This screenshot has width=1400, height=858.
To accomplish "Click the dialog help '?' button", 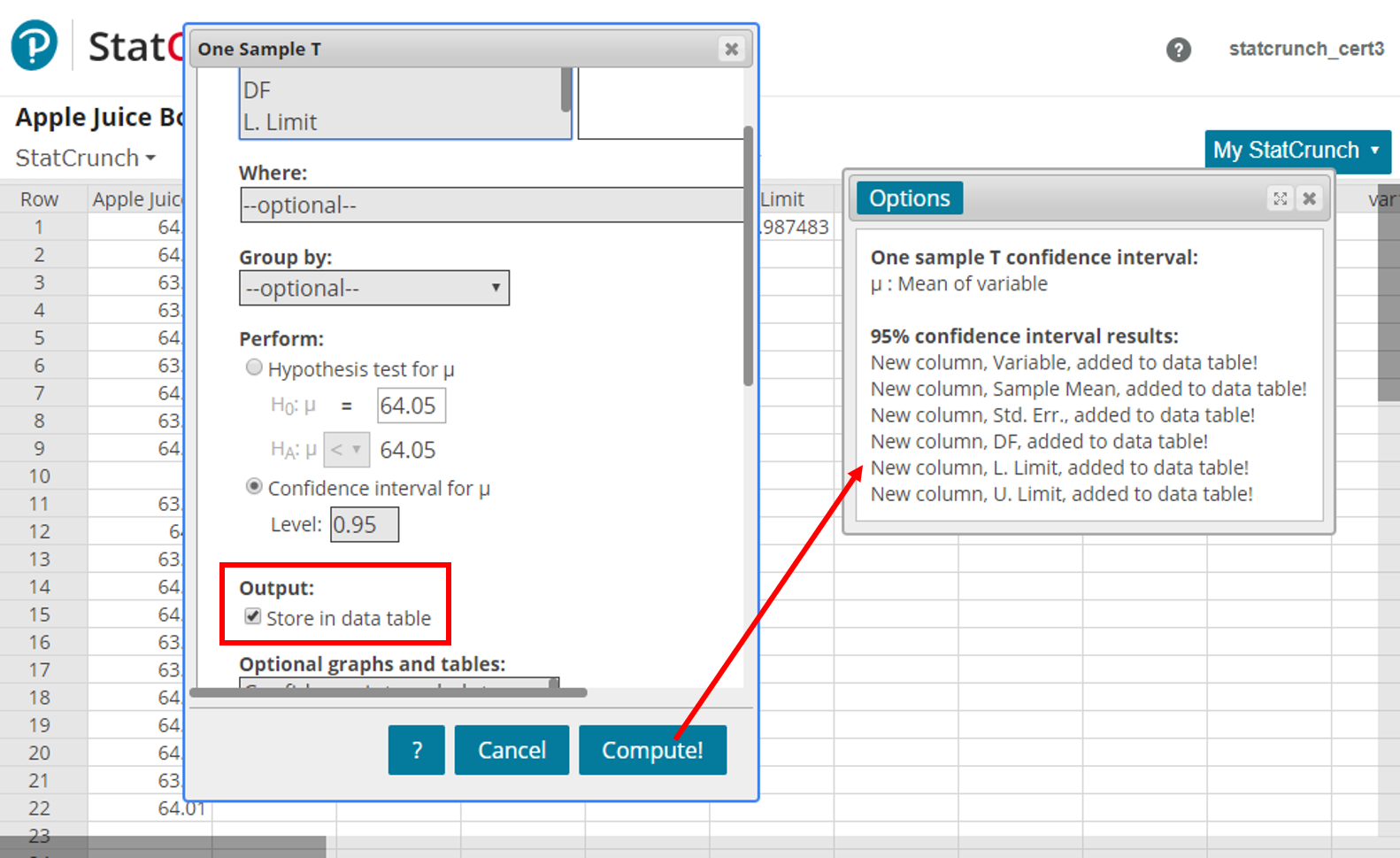I will tap(416, 750).
